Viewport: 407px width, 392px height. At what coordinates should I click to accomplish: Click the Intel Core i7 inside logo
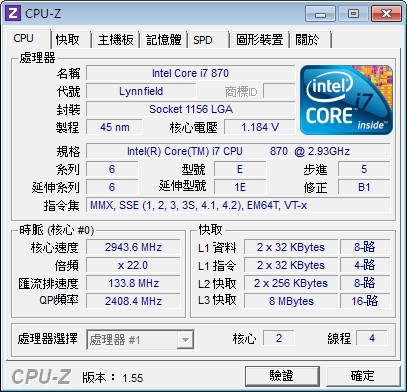coord(346,100)
